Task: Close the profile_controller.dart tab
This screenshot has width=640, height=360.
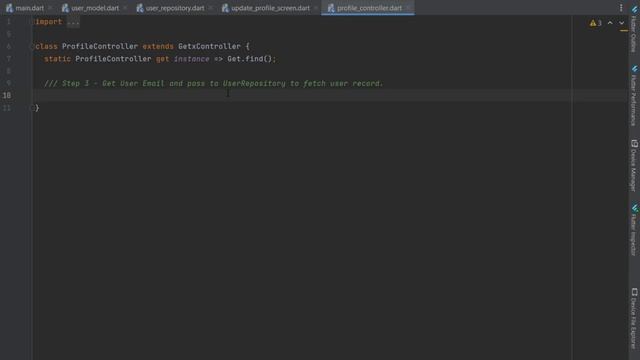Action: tap(408, 8)
